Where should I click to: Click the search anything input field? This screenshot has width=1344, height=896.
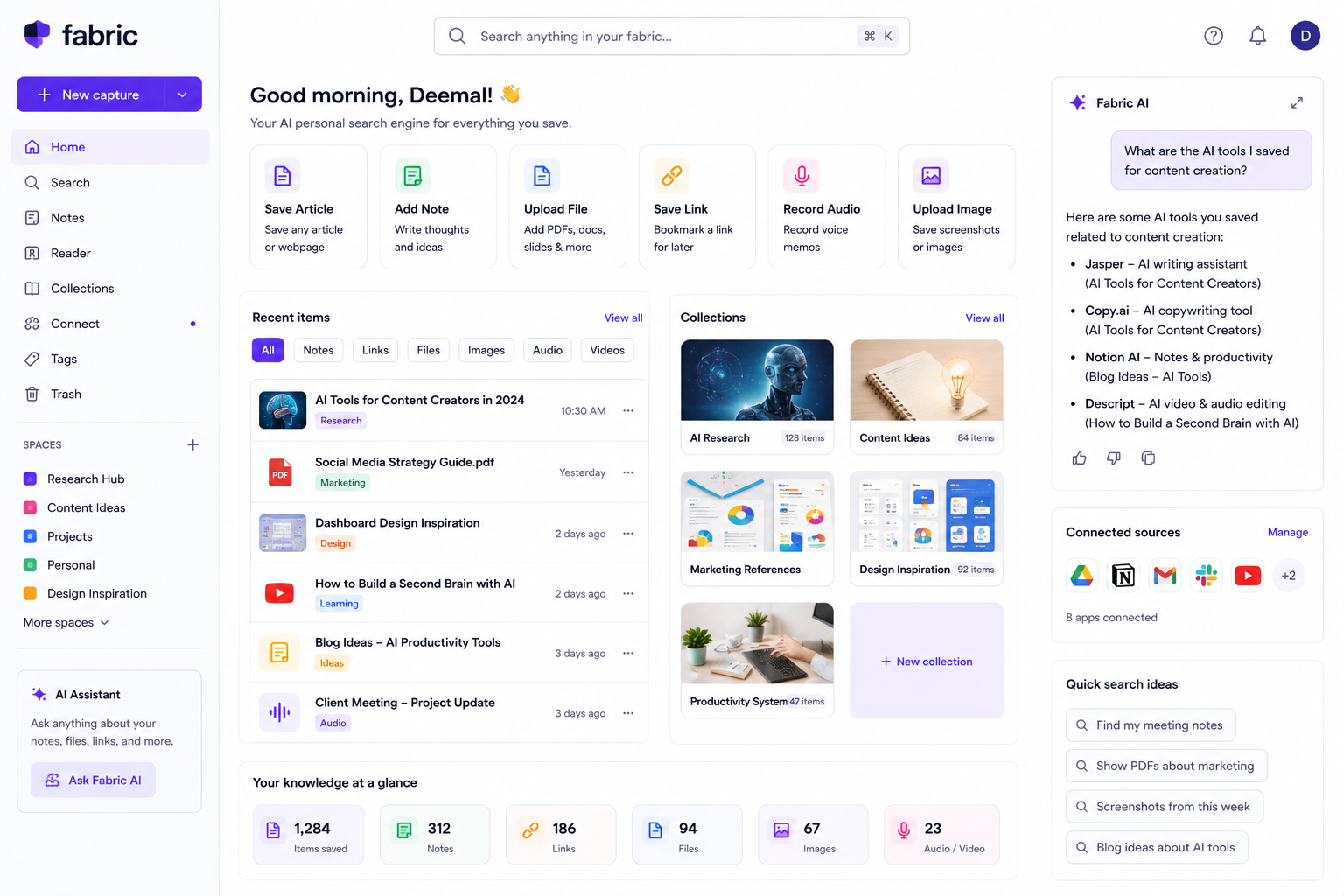tap(672, 36)
